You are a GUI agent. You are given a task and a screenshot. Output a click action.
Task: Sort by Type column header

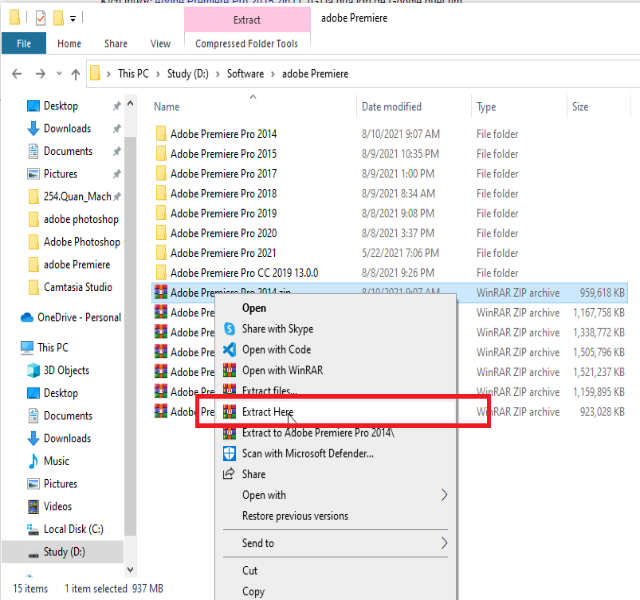[519, 107]
